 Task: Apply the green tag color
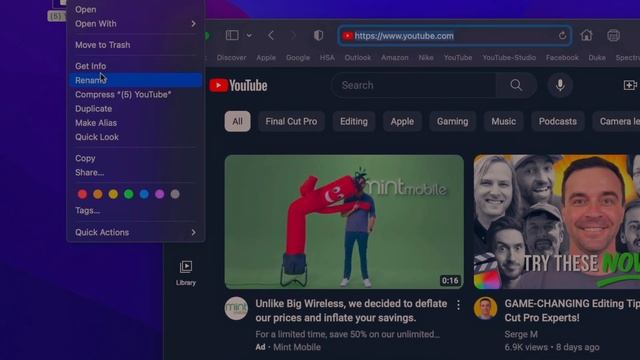[129, 194]
